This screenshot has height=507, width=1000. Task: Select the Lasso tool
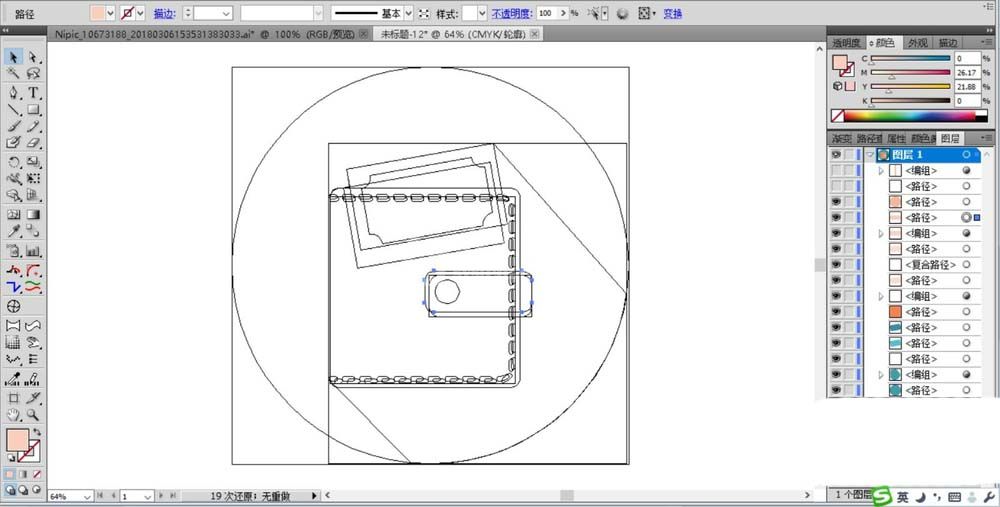click(33, 74)
